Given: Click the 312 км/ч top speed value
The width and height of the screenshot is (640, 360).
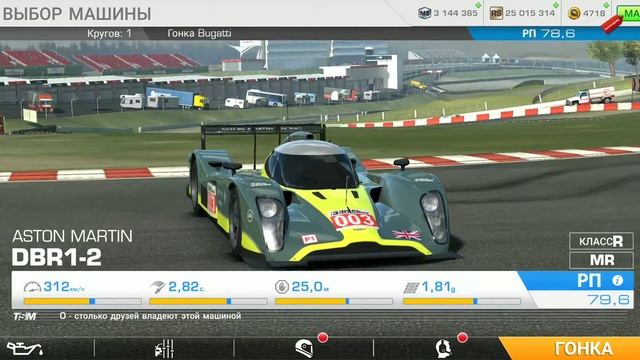Looking at the screenshot, I should [64, 287].
